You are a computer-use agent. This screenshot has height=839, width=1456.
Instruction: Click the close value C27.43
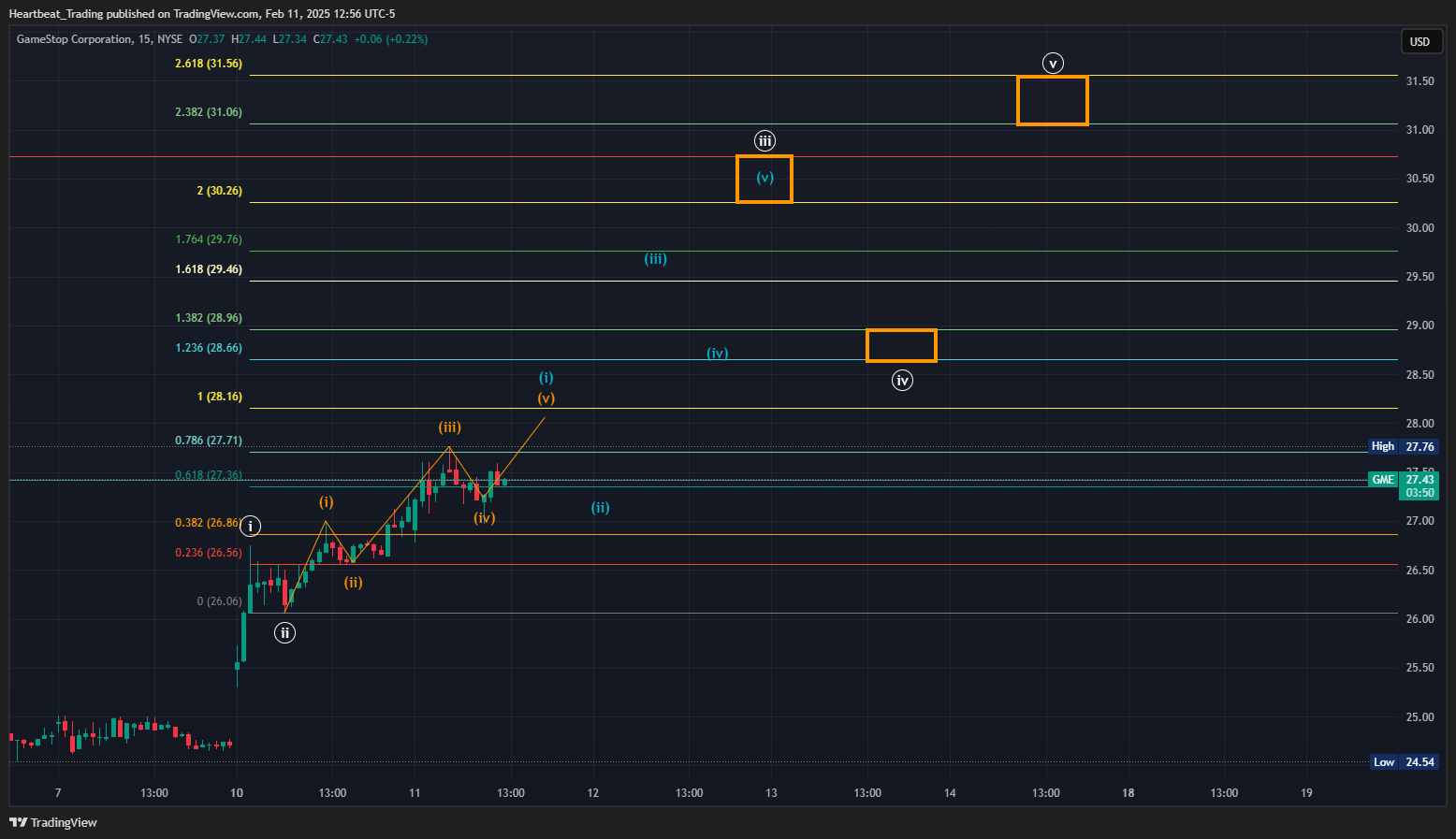[330, 39]
